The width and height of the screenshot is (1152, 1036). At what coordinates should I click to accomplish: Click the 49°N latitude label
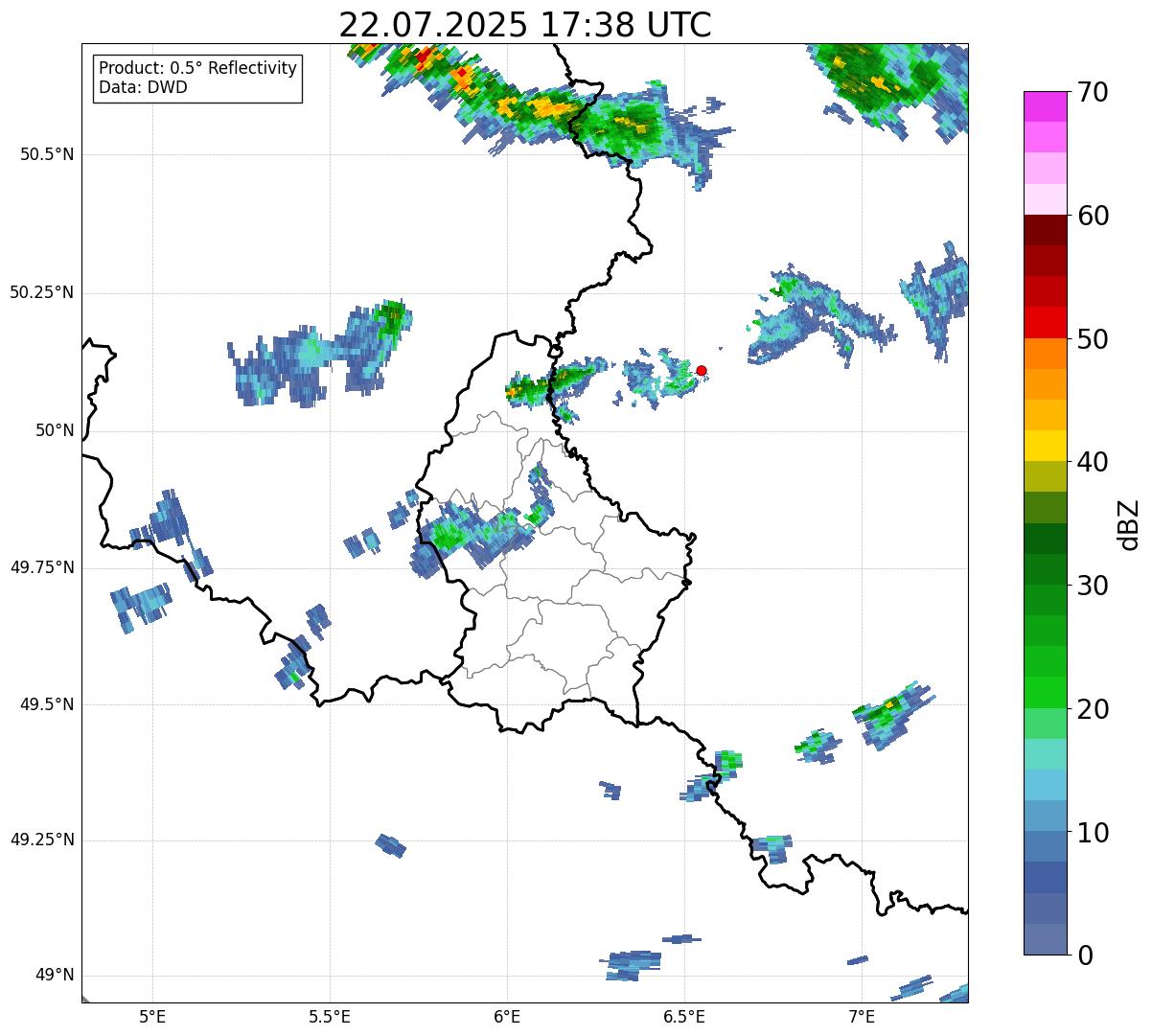pos(55,975)
